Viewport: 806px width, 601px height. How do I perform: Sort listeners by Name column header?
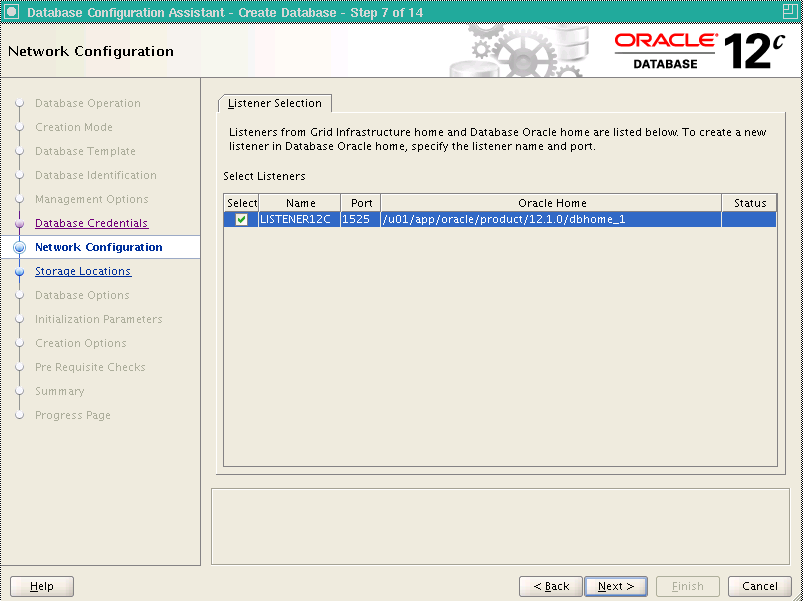click(300, 203)
